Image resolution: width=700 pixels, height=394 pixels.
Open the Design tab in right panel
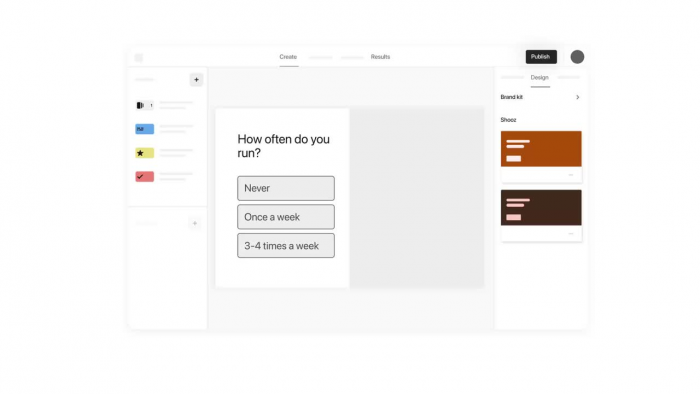pyautogui.click(x=540, y=78)
